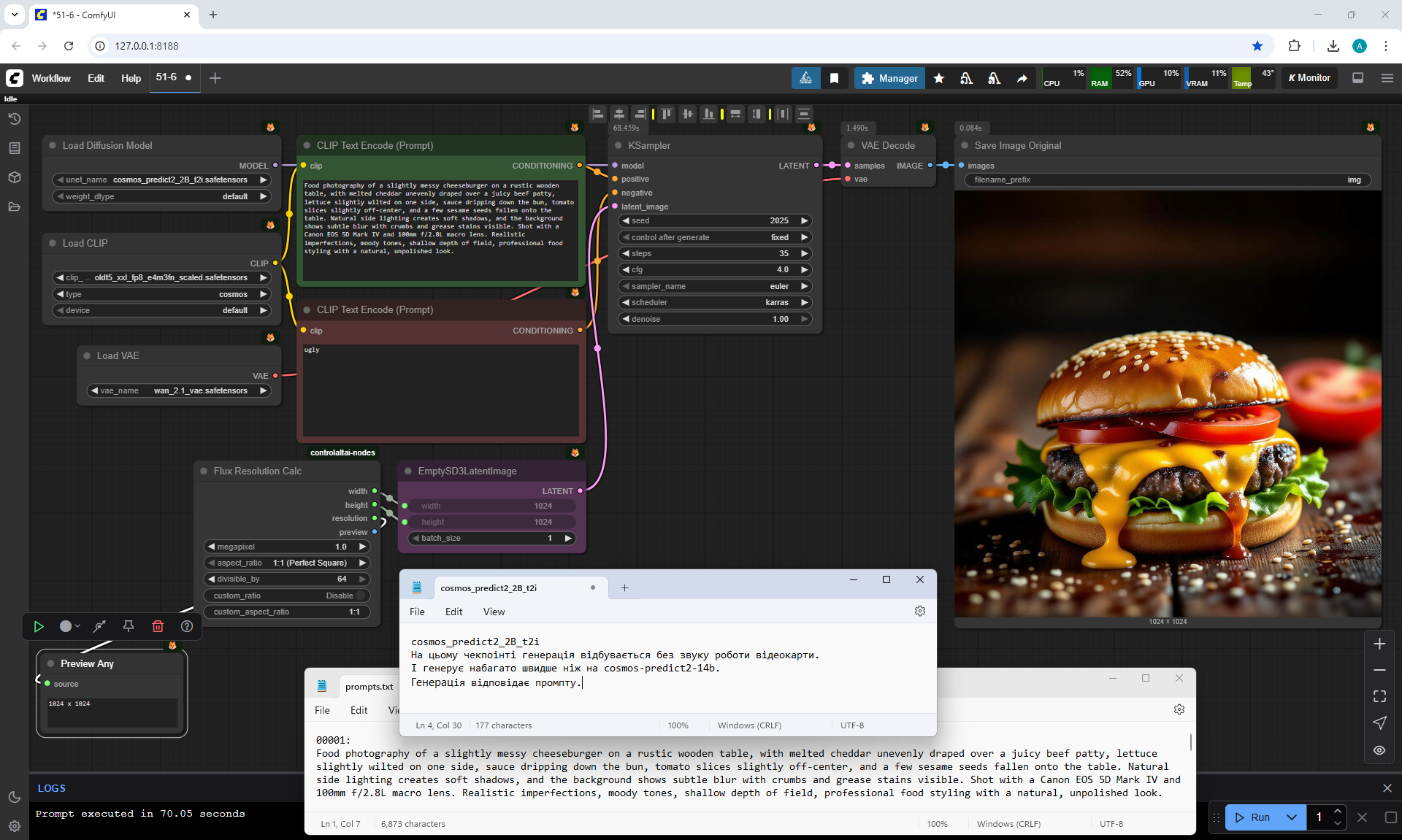Image resolution: width=1402 pixels, height=840 pixels.
Task: Click the K Monitor button
Action: pos(1309,78)
